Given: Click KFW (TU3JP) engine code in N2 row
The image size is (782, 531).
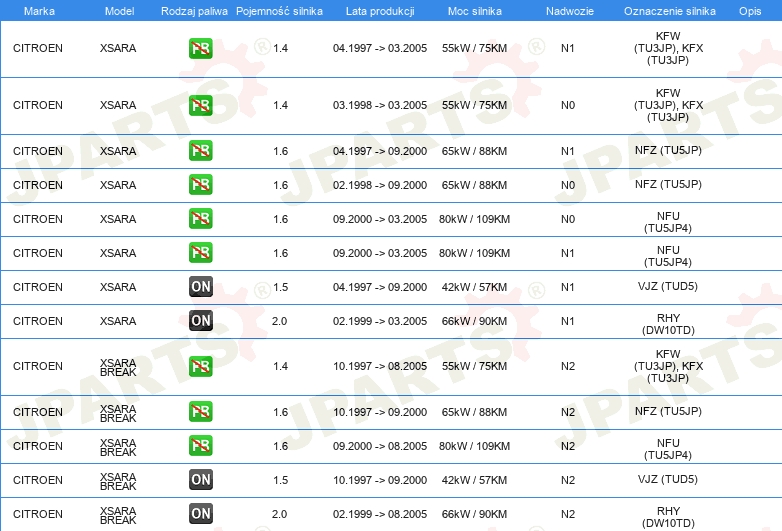Looking at the screenshot, I should point(668,366).
